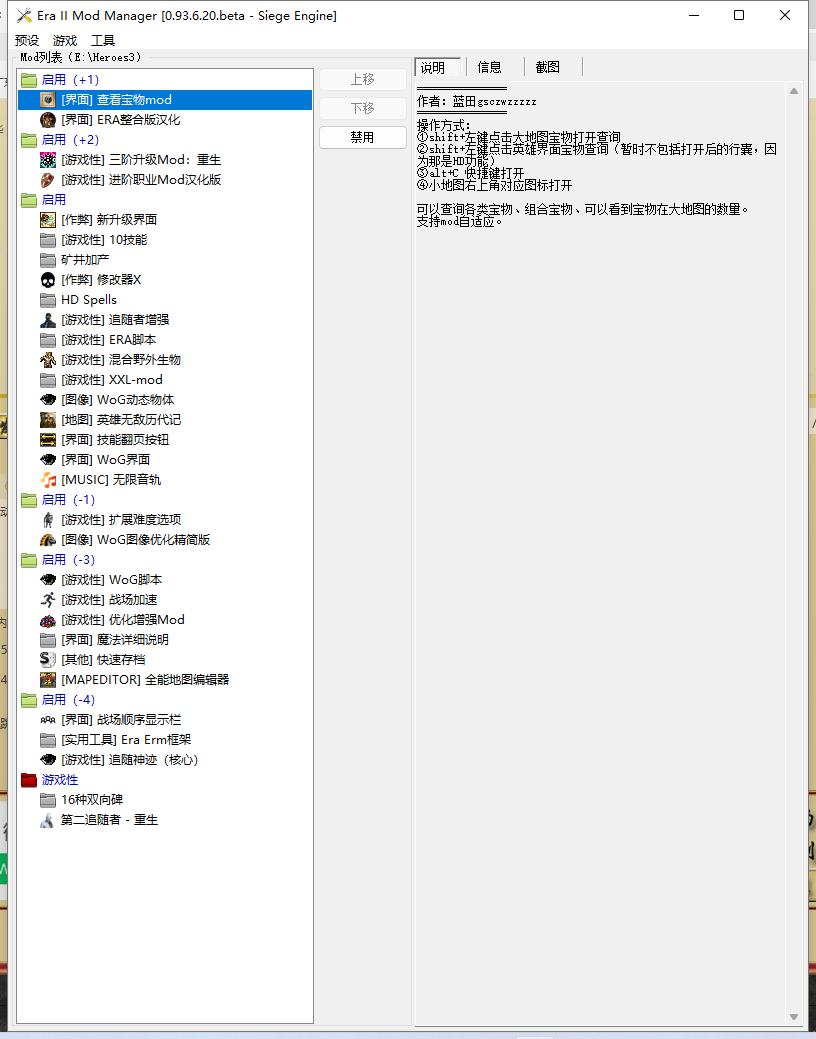Image resolution: width=816 pixels, height=1039 pixels.
Task: Select the HD Spells mod row
Action: [x=164, y=300]
